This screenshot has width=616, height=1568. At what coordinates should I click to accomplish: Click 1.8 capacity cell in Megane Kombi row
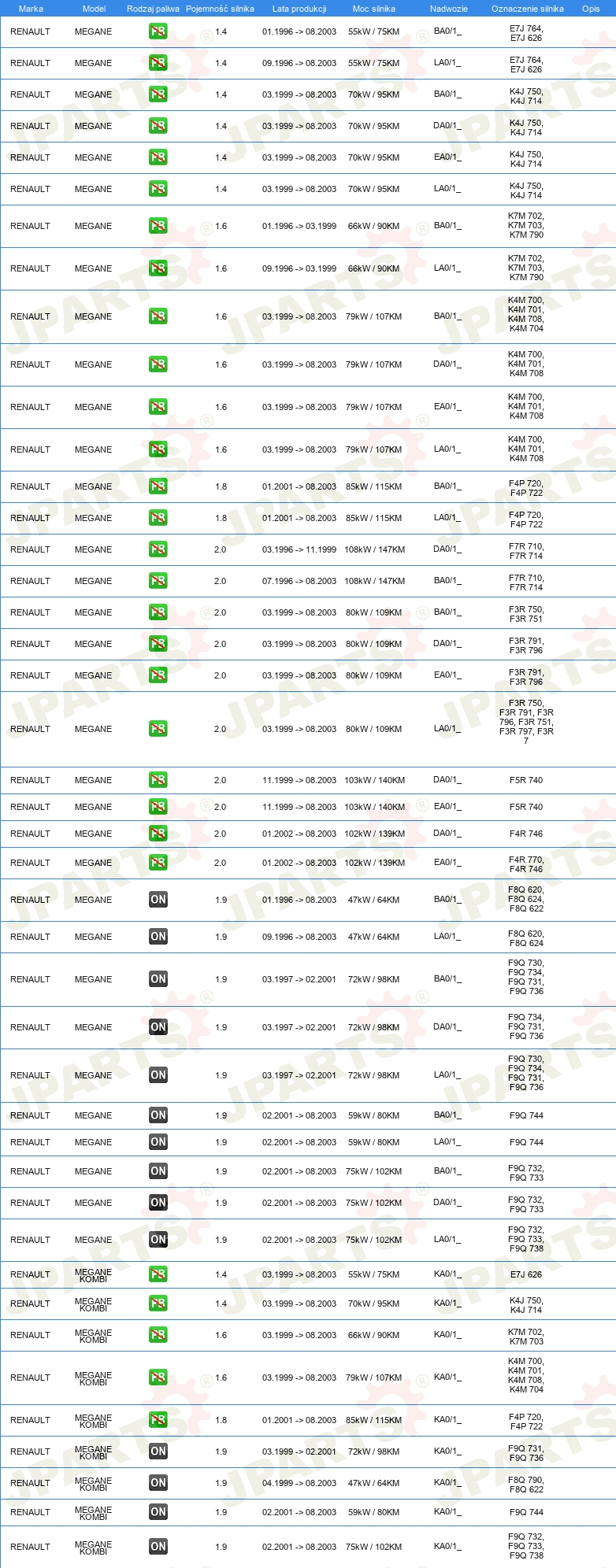pyautogui.click(x=221, y=1420)
